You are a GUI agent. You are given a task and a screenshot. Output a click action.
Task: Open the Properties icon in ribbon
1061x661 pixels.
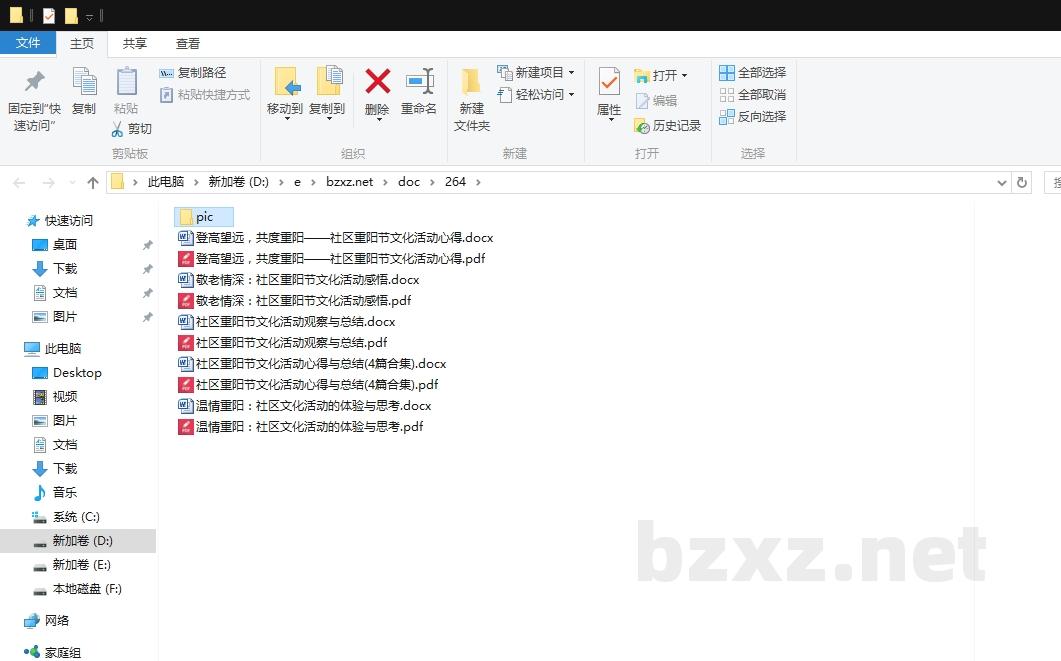[x=609, y=82]
